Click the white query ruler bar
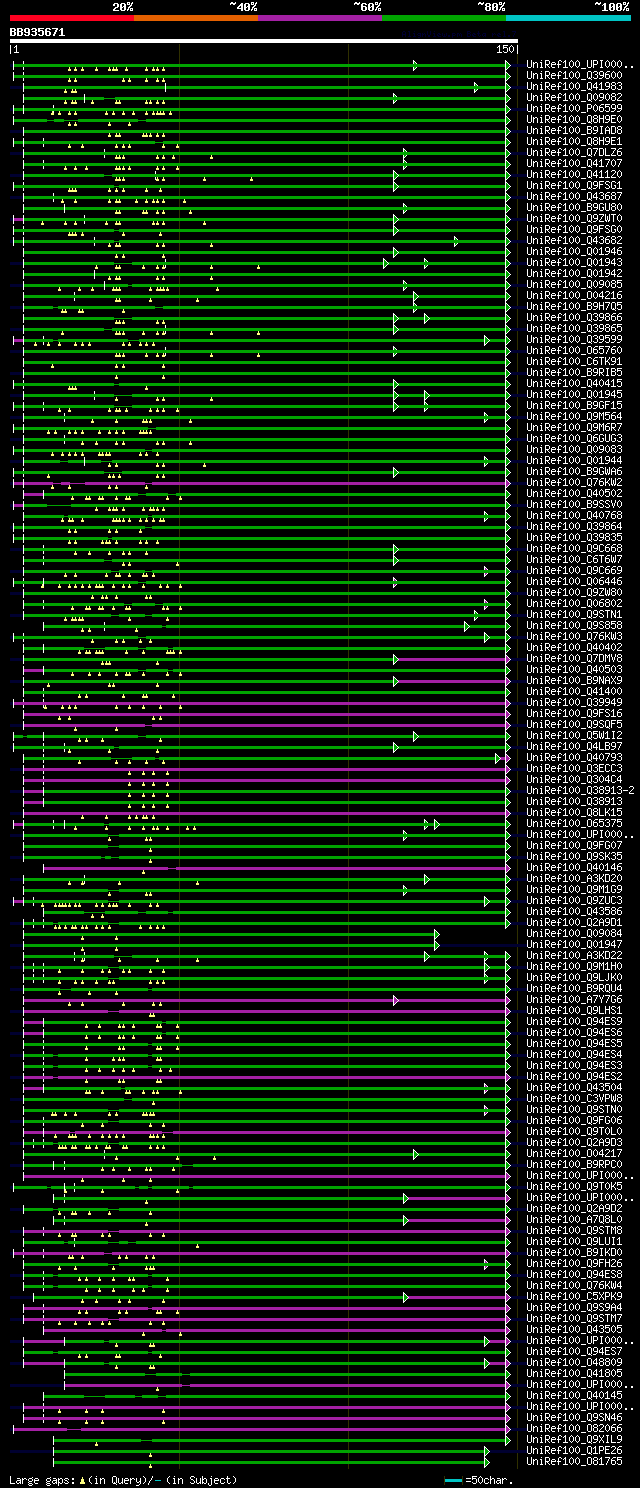Viewport: 640px width, 1488px height. [x=263, y=41]
